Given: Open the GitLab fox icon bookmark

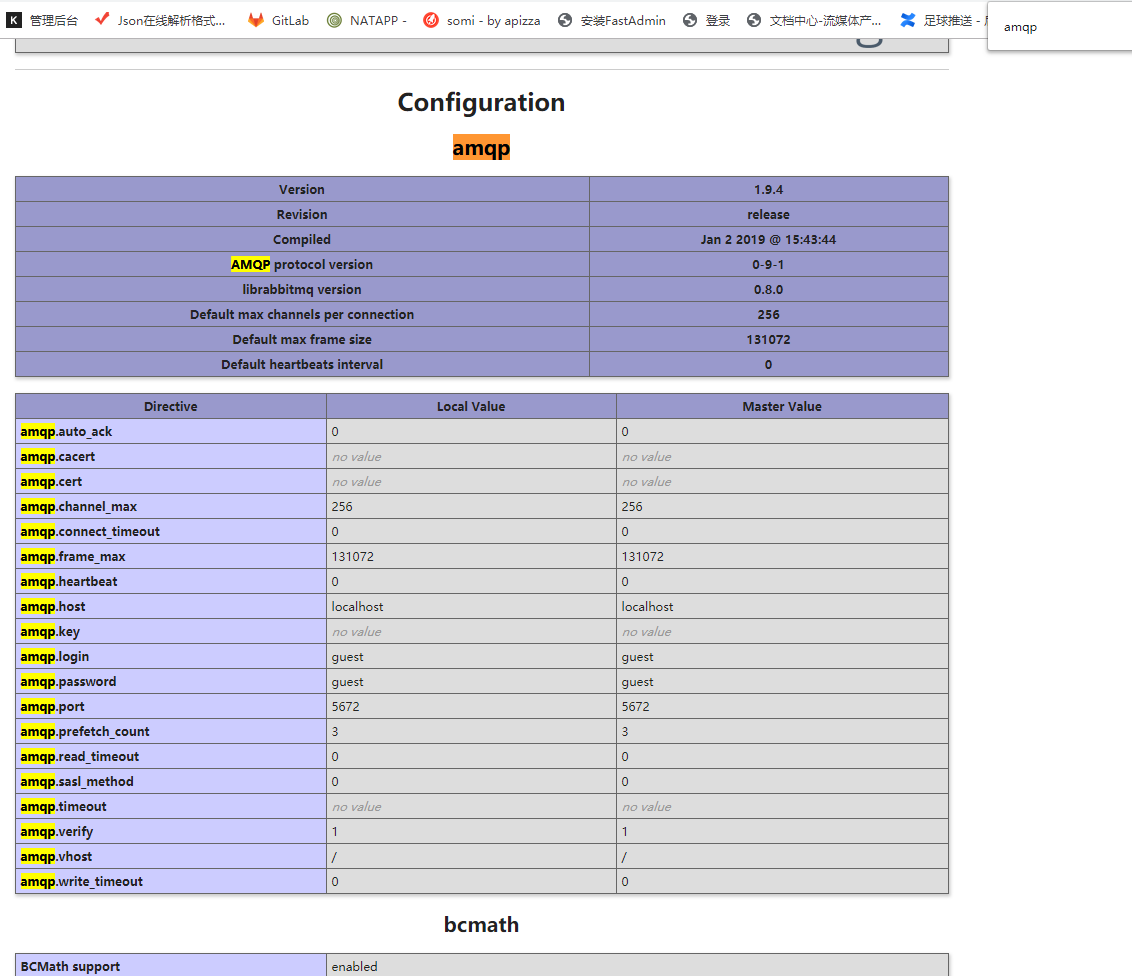Looking at the screenshot, I should [x=256, y=20].
